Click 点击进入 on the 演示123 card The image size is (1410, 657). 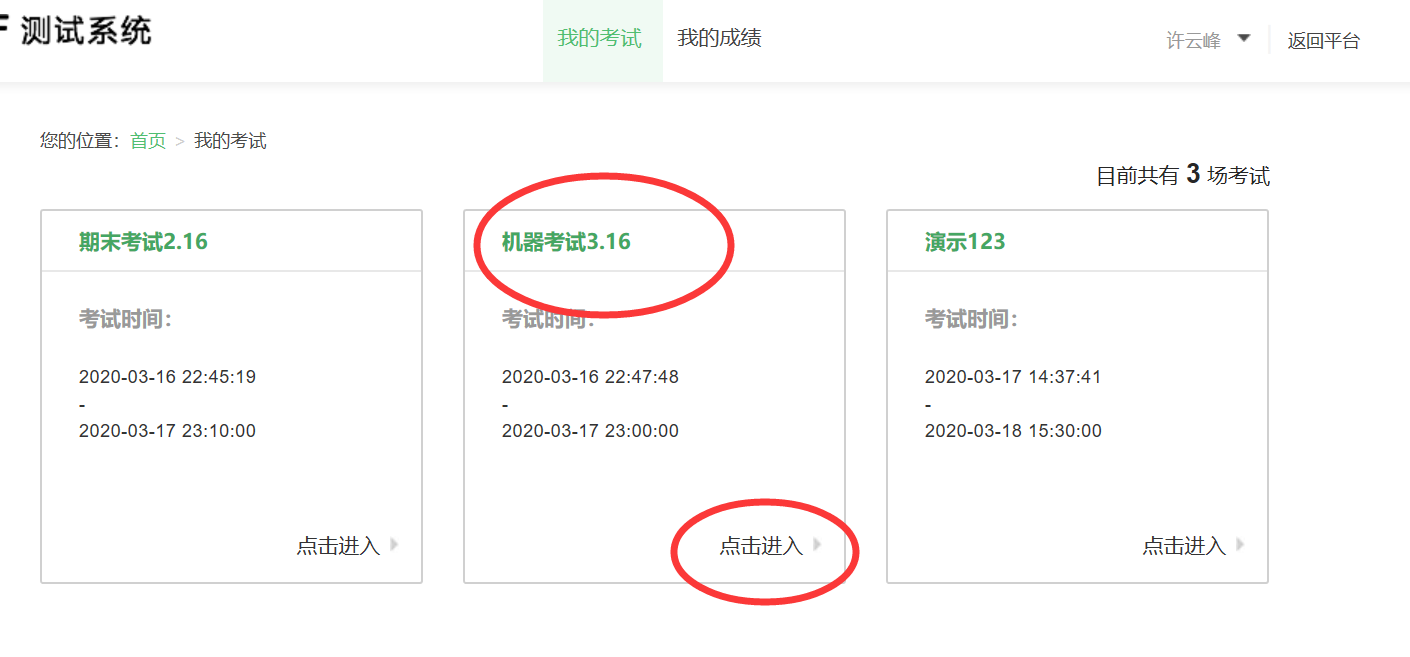(1184, 546)
